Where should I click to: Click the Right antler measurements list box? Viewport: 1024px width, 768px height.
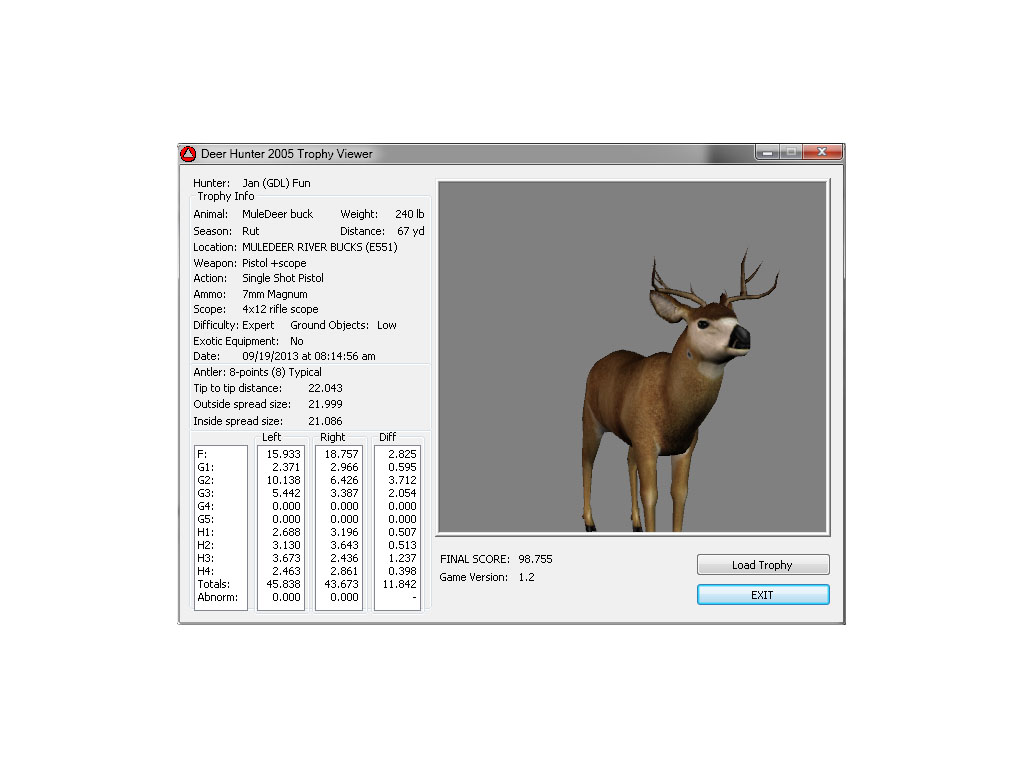click(x=339, y=527)
